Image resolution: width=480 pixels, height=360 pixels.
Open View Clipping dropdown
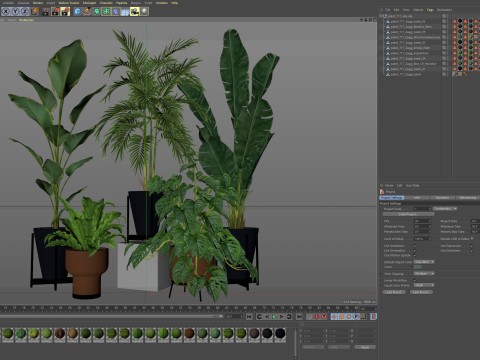click(x=424, y=274)
